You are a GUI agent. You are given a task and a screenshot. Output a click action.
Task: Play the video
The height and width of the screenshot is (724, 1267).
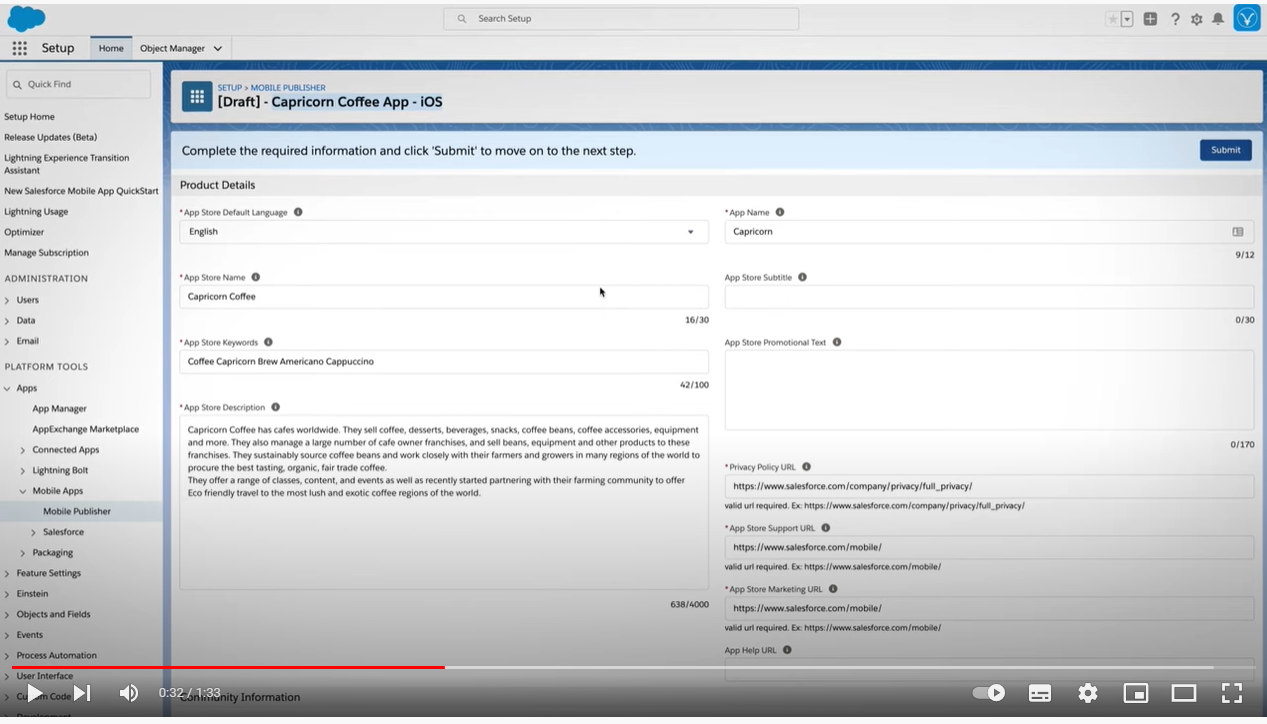click(x=35, y=693)
